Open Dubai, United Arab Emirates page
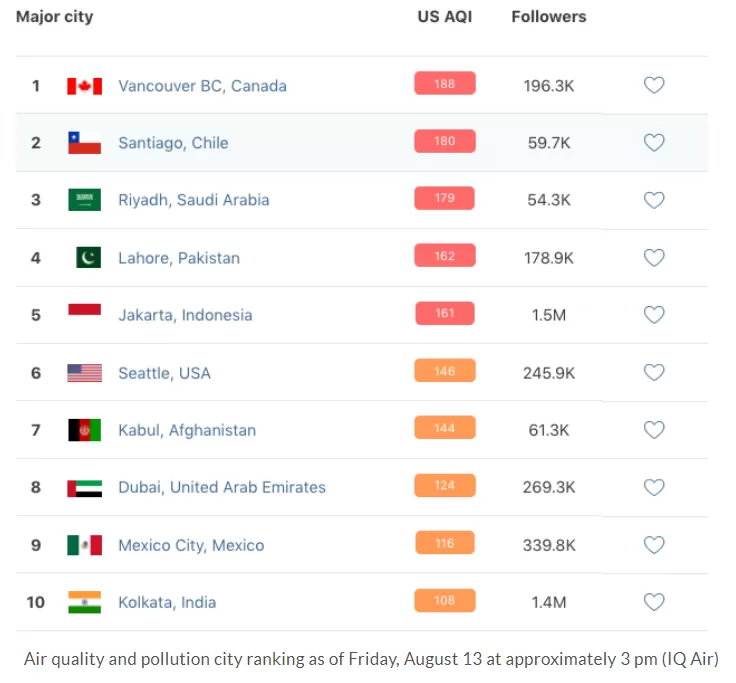 pyautogui.click(x=222, y=487)
